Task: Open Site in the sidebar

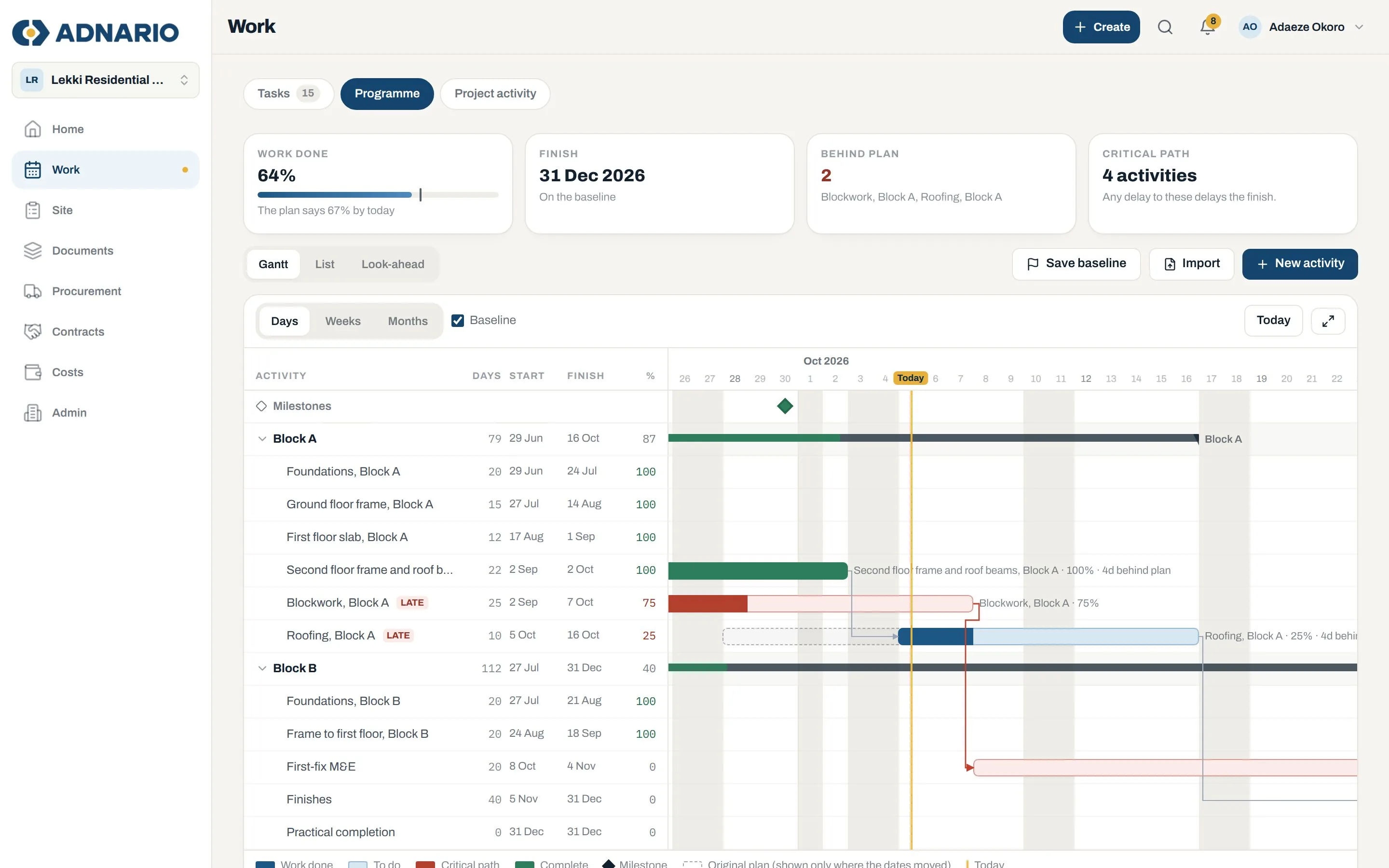Action: pos(106,210)
